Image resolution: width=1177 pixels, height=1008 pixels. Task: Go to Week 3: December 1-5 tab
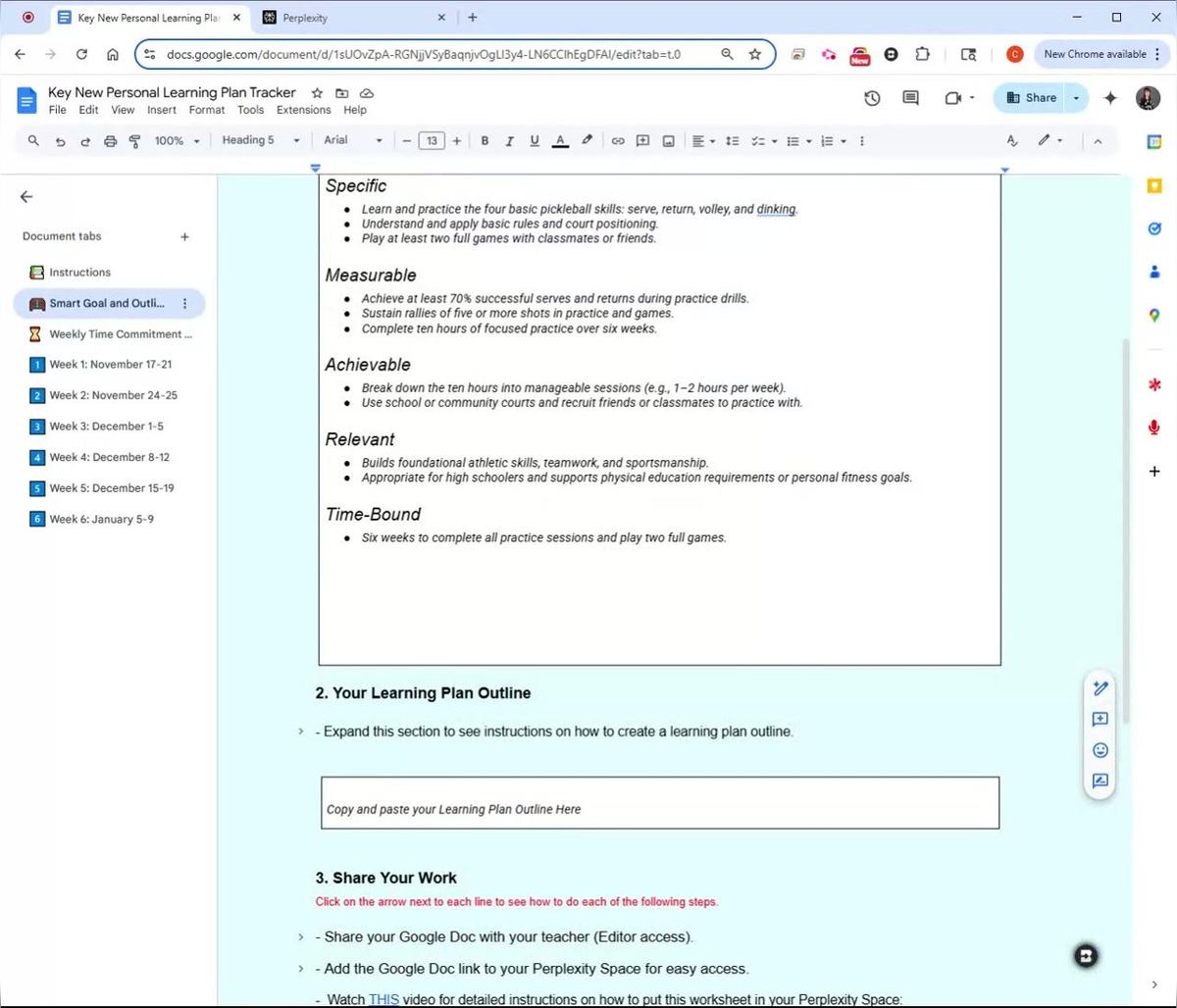(x=108, y=427)
